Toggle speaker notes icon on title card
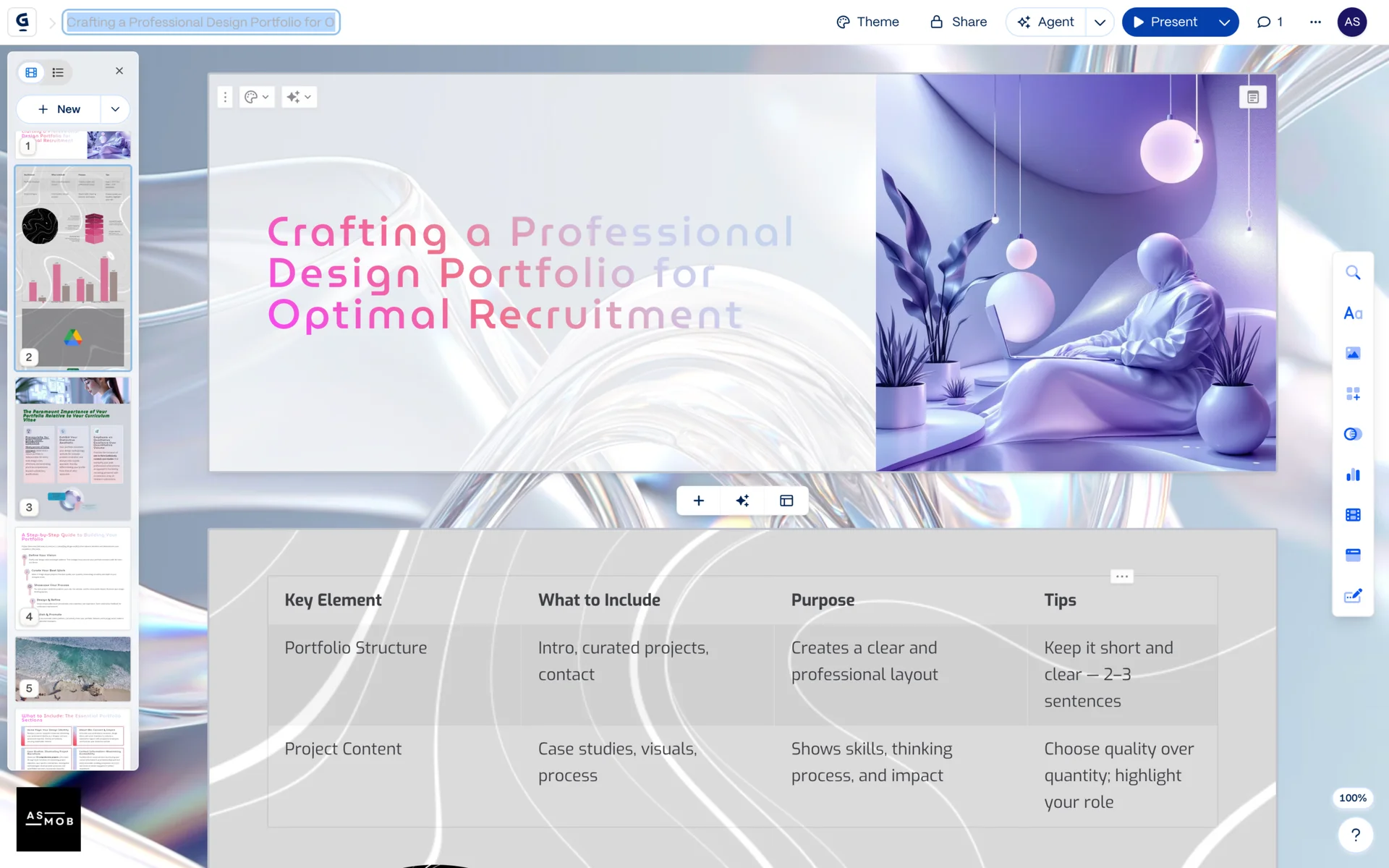 [1253, 97]
